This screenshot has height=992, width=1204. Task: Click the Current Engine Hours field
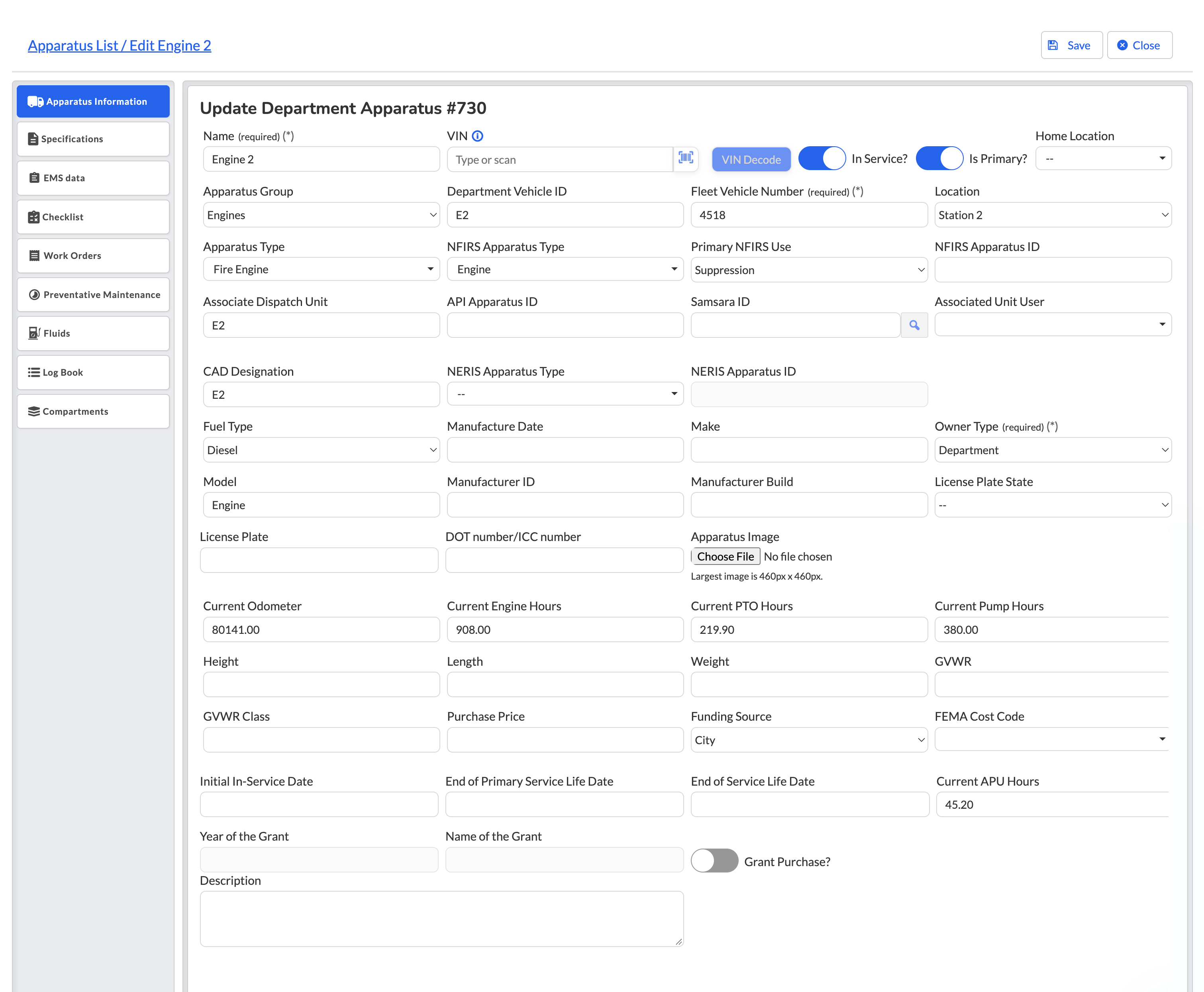[x=565, y=629]
